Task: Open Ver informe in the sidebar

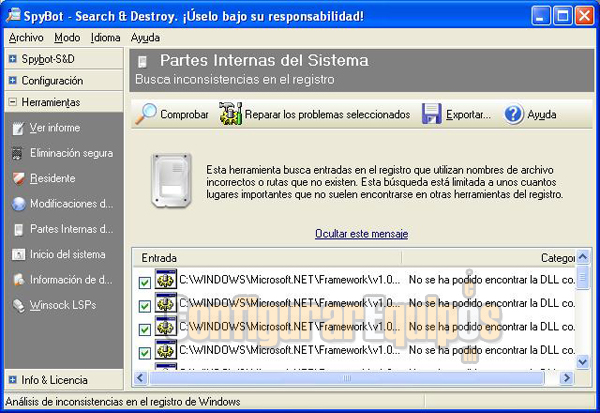Action: coord(55,128)
